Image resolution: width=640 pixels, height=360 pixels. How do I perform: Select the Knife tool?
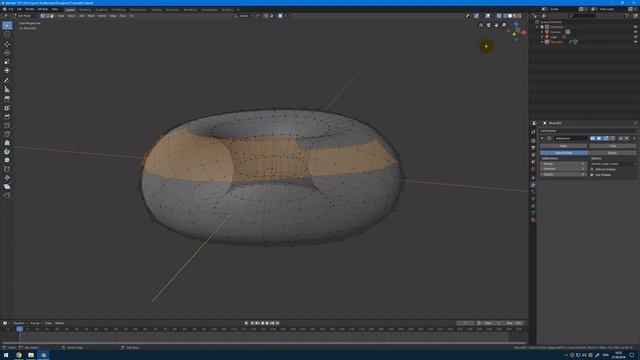[7, 134]
